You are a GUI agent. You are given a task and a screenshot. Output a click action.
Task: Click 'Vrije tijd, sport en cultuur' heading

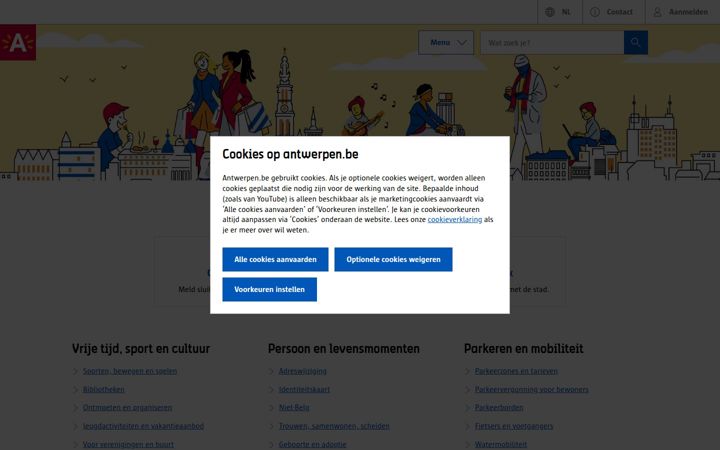point(141,349)
